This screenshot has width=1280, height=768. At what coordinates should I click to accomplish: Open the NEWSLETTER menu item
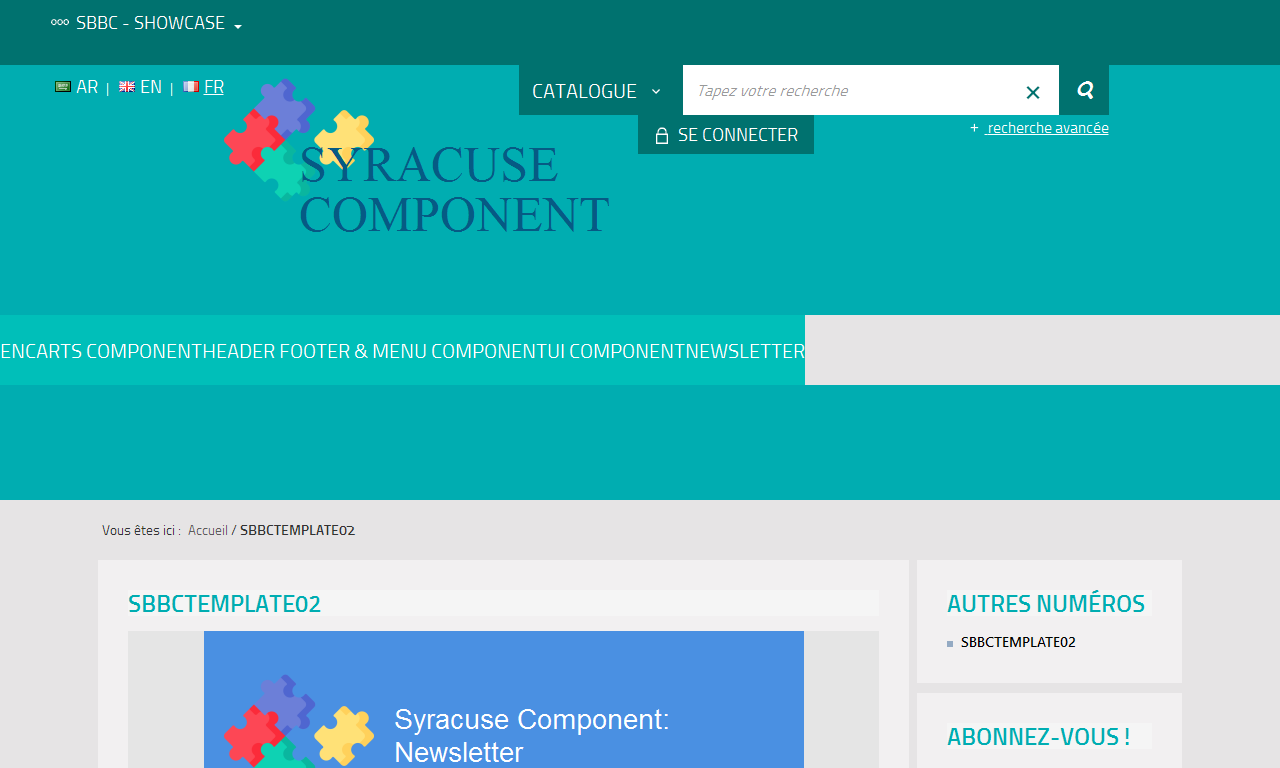coord(745,351)
